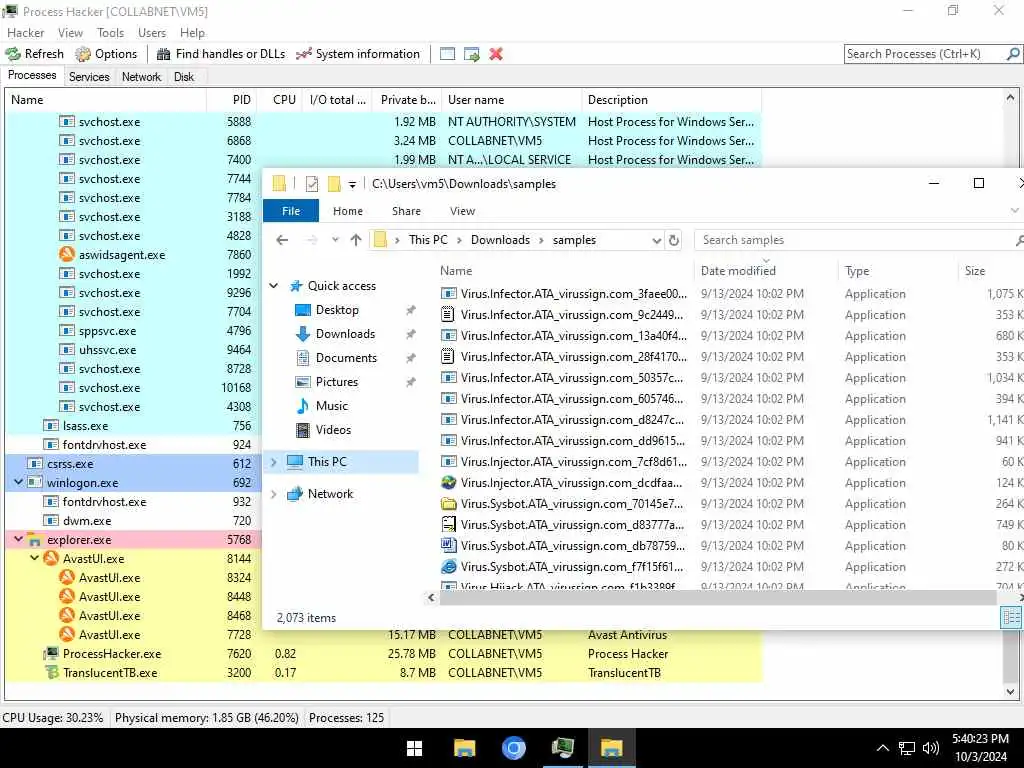Sort files by Date modified column

[x=738, y=270]
